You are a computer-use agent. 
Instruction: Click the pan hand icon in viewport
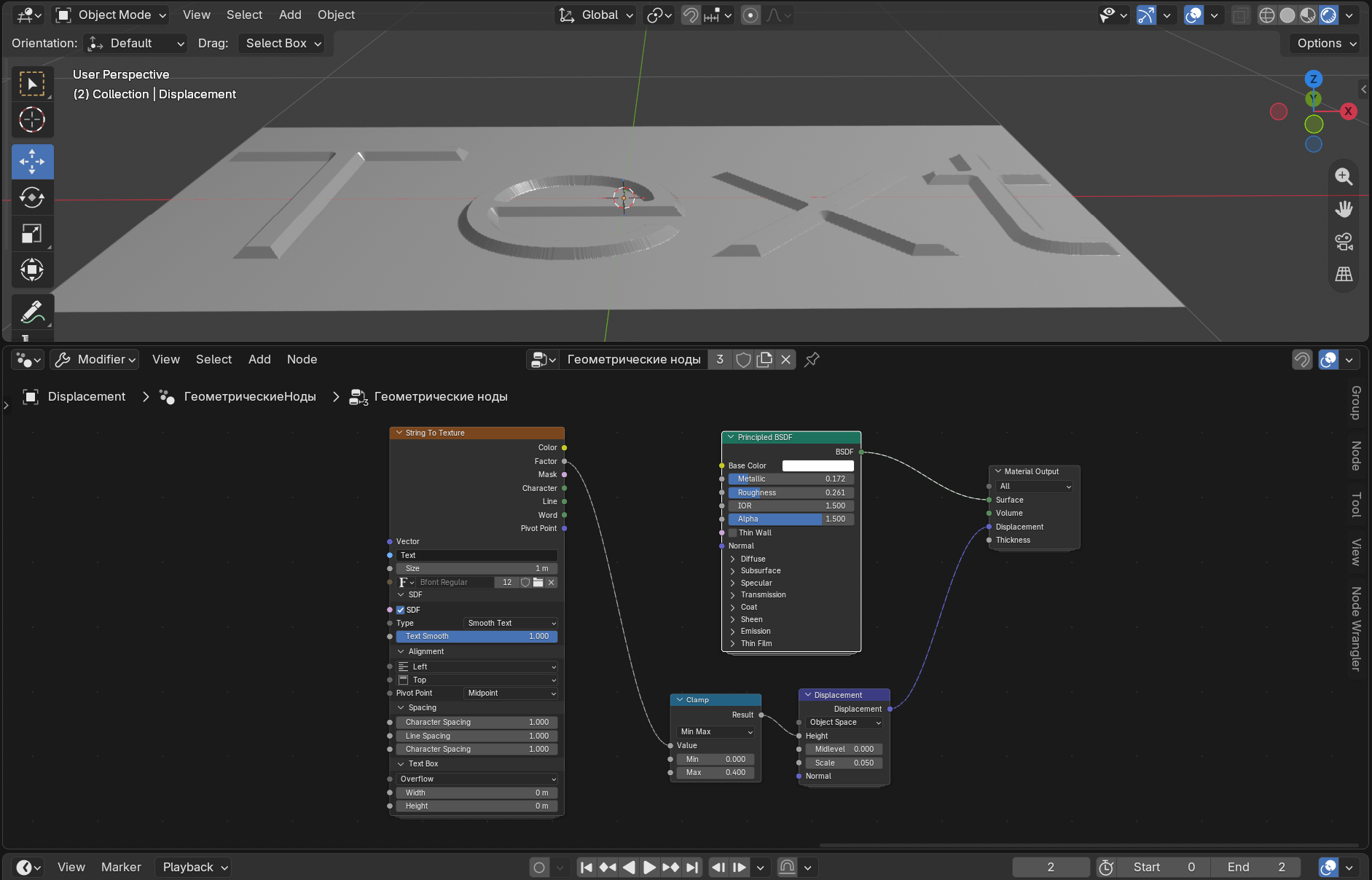1344,209
